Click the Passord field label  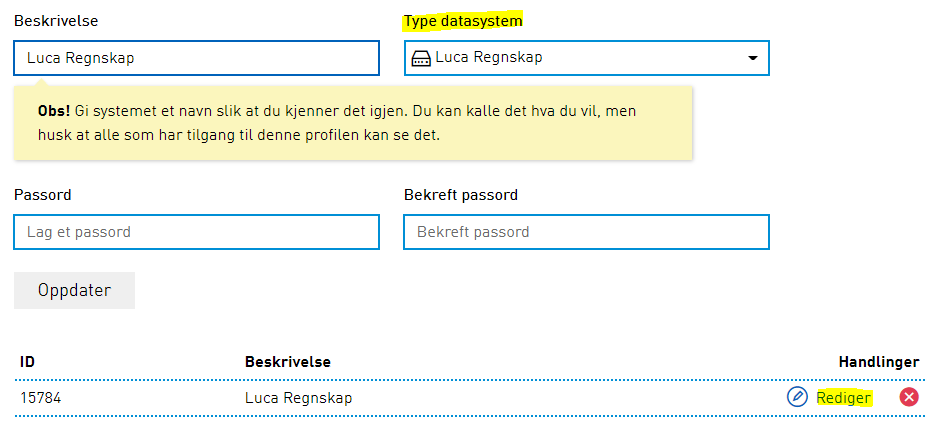pos(43,195)
